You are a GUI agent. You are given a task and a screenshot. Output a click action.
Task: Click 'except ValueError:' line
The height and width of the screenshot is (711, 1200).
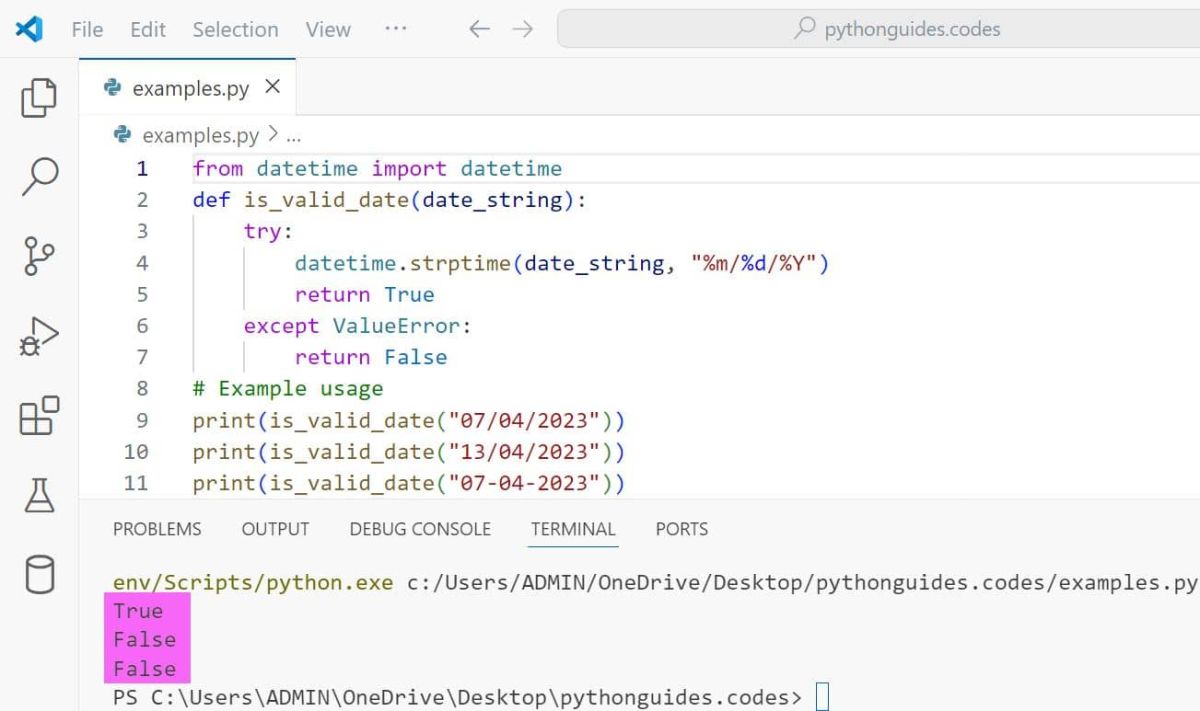357,325
